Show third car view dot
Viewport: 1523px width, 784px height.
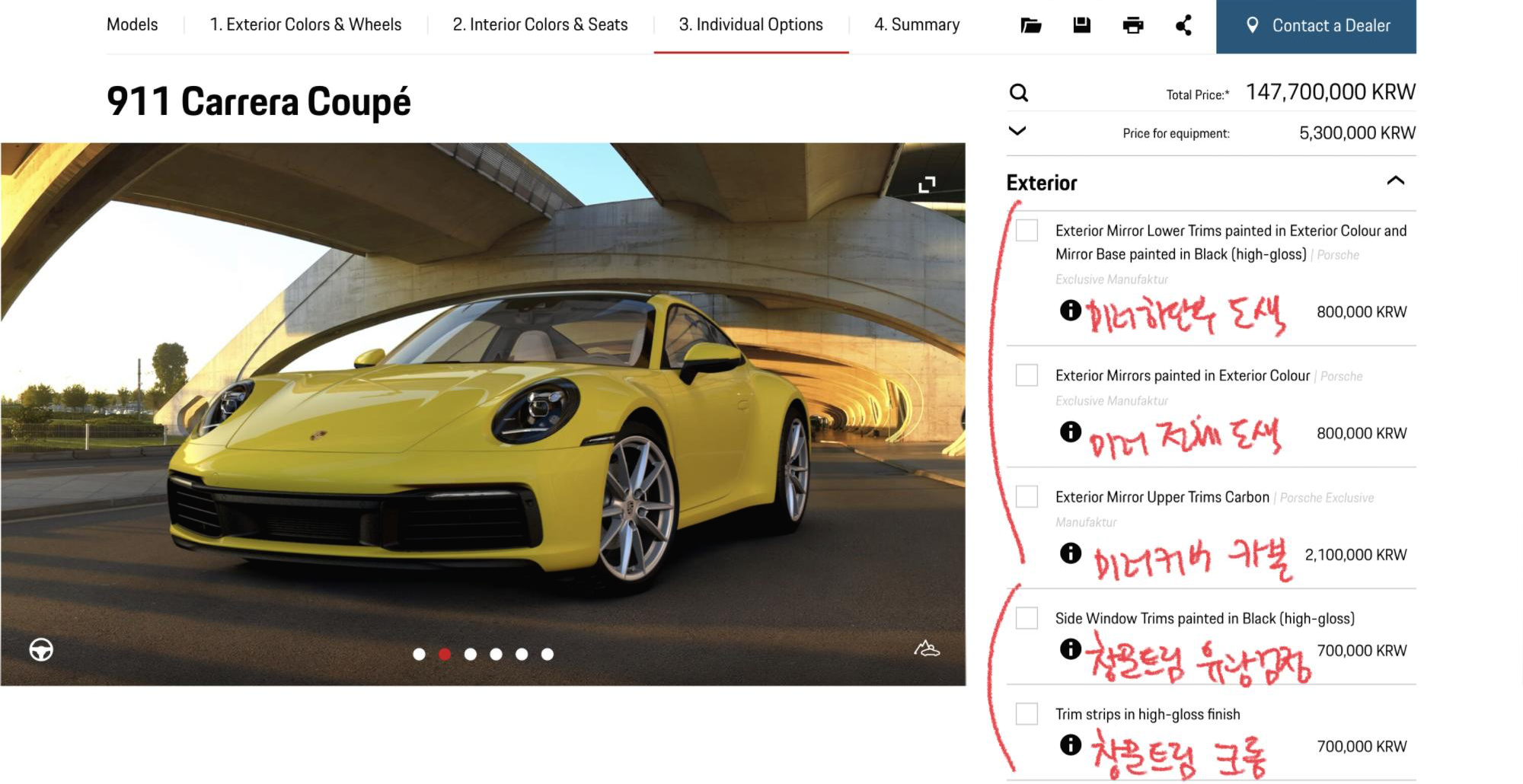coord(471,654)
